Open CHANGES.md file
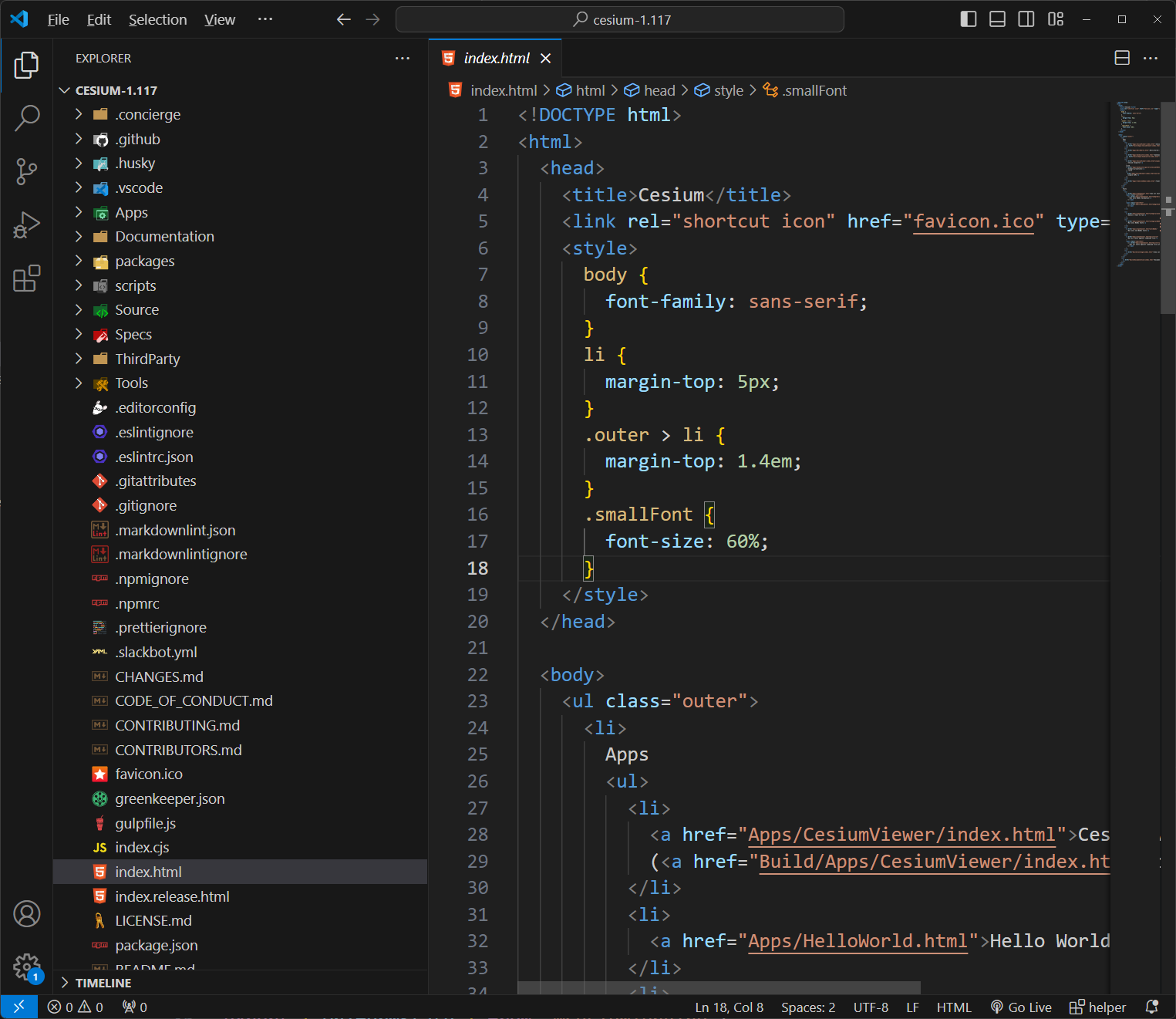1176x1019 pixels. [241, 677]
